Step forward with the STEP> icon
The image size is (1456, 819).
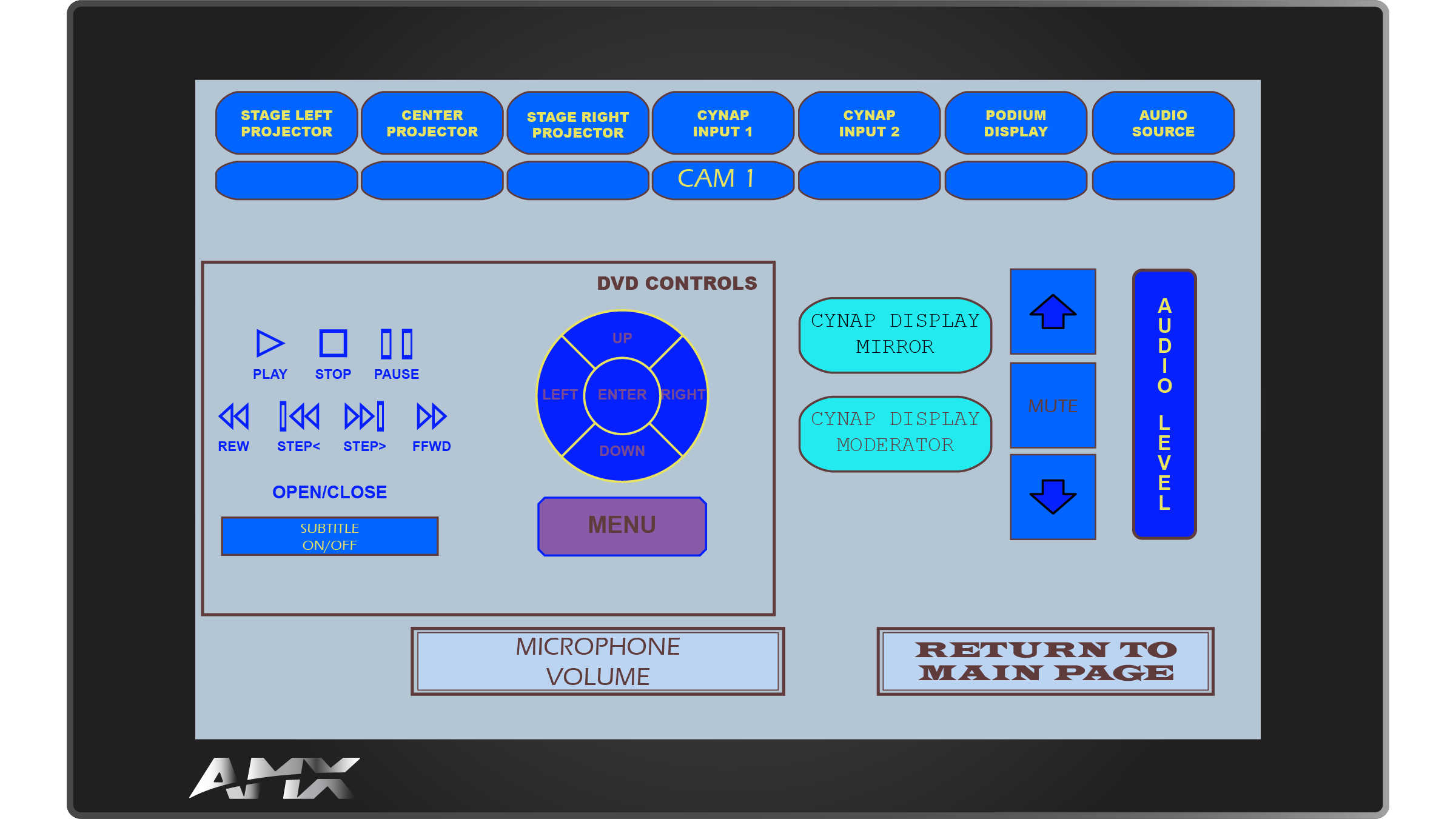pyautogui.click(x=364, y=416)
